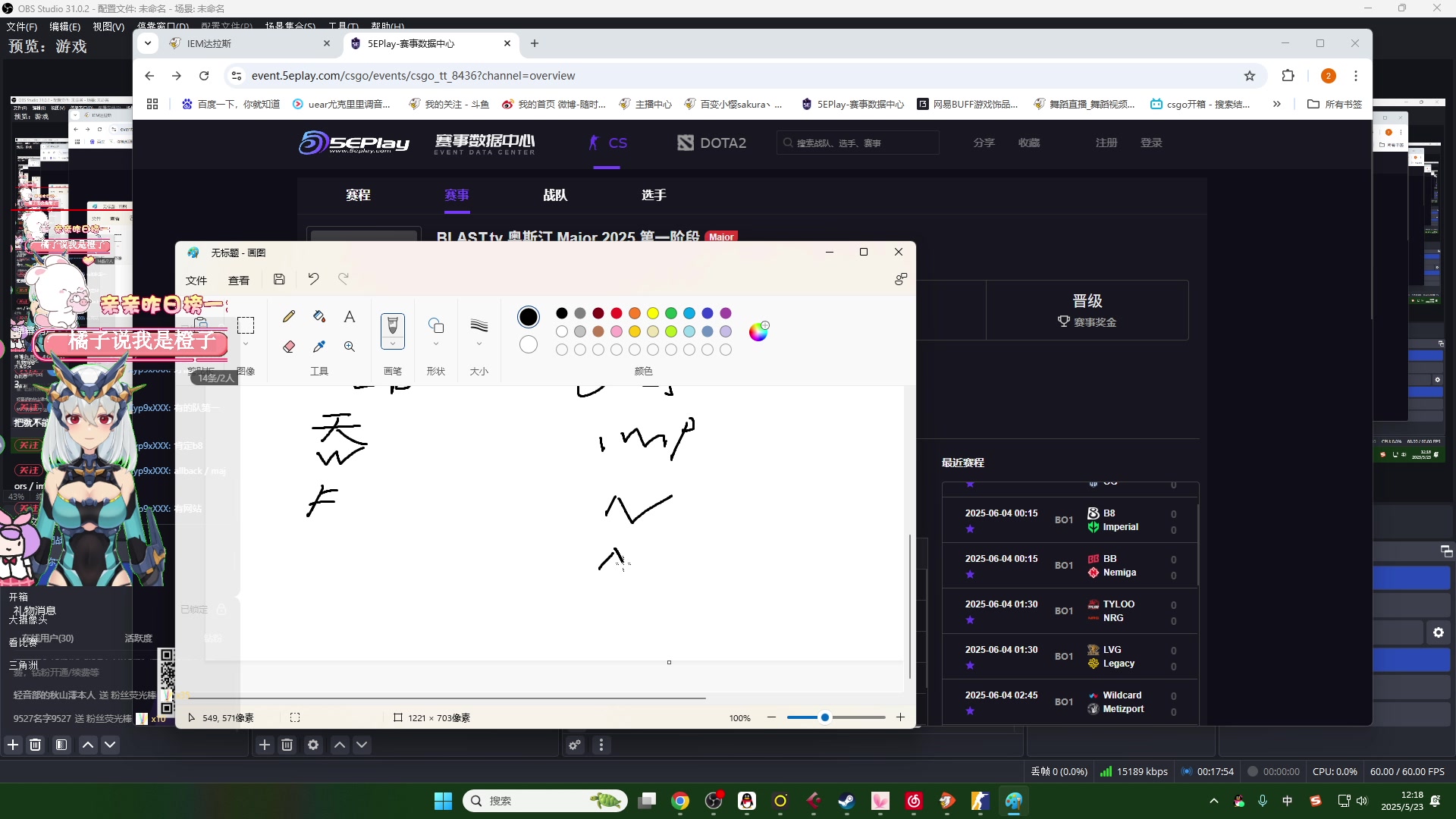This screenshot has height=819, width=1456.
Task: Toggle favorite star for TYLOO vs NRG match
Action: pyautogui.click(x=970, y=620)
